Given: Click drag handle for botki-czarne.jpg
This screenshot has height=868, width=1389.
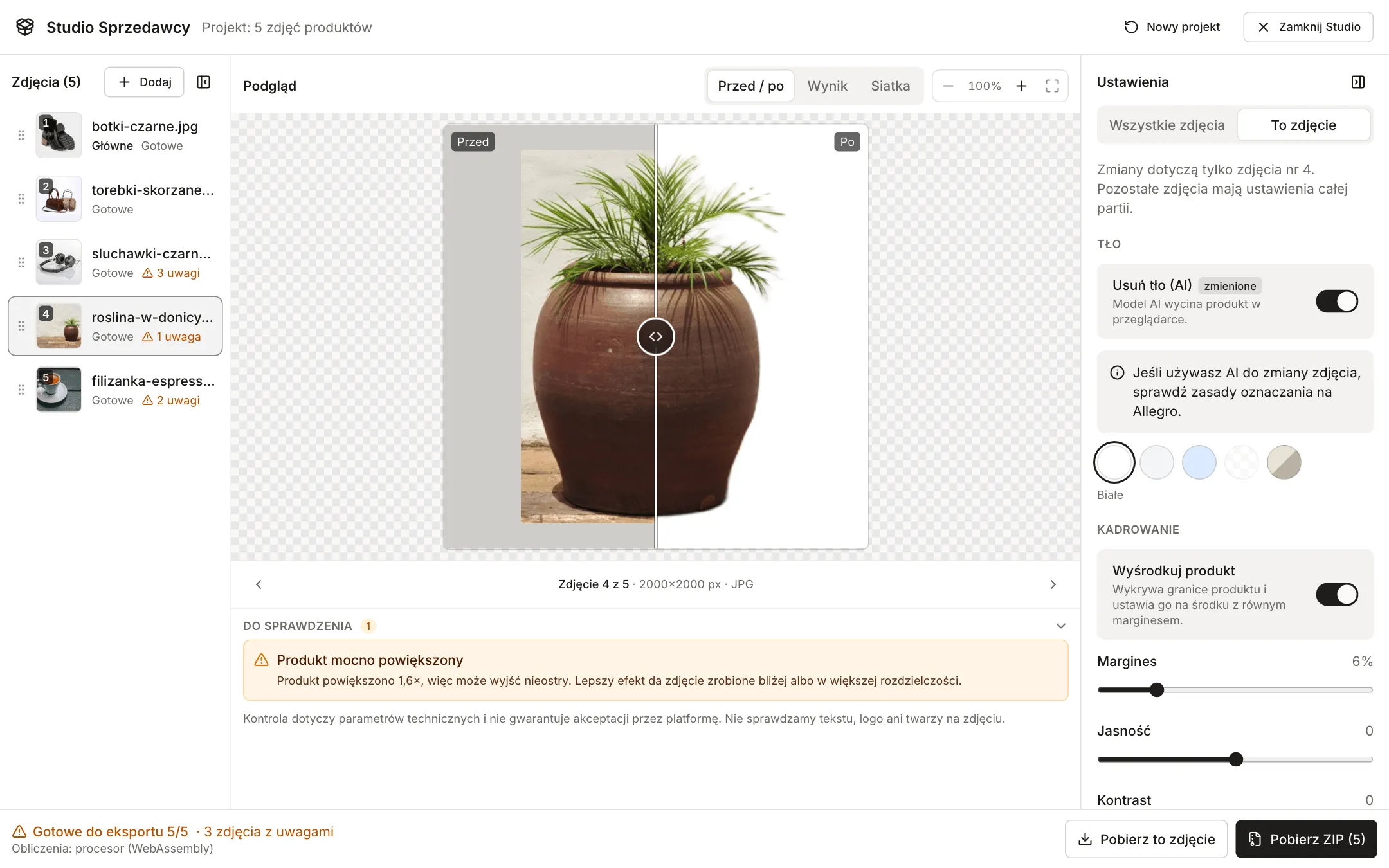Looking at the screenshot, I should (x=21, y=135).
